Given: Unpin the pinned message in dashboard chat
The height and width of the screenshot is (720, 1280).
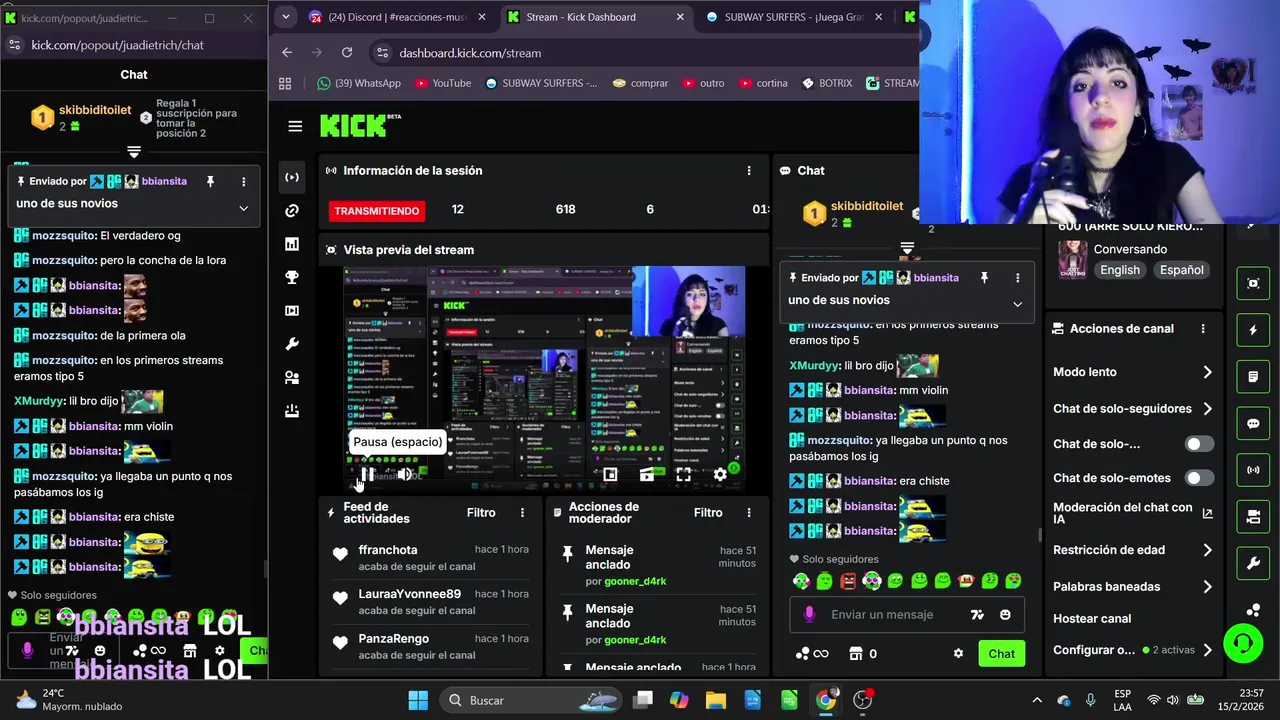Looking at the screenshot, I should pyautogui.click(x=984, y=278).
